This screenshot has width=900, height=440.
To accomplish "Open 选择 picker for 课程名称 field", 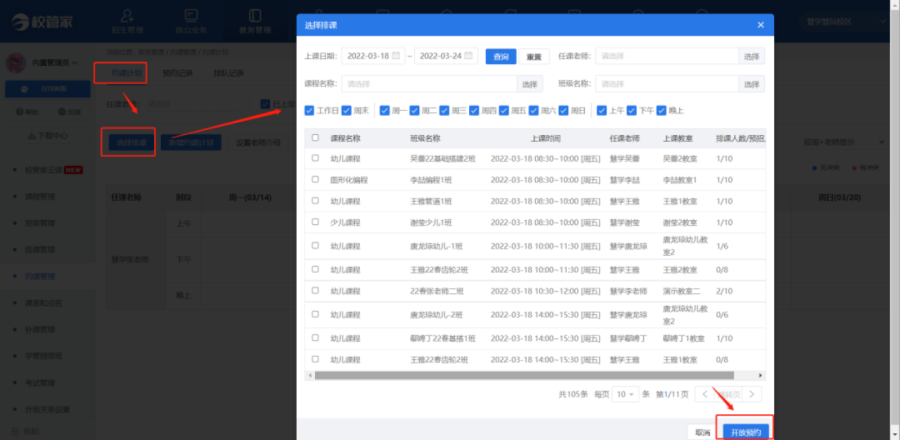I will click(527, 84).
